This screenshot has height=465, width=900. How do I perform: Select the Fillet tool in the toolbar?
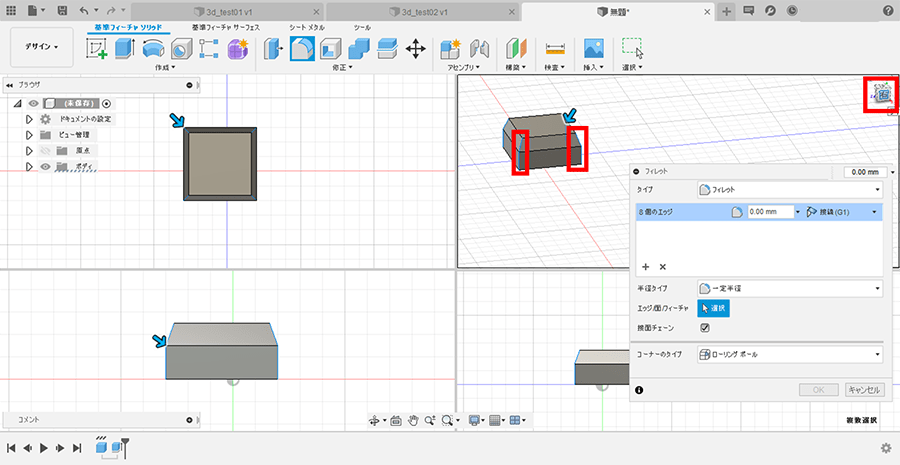[302, 49]
